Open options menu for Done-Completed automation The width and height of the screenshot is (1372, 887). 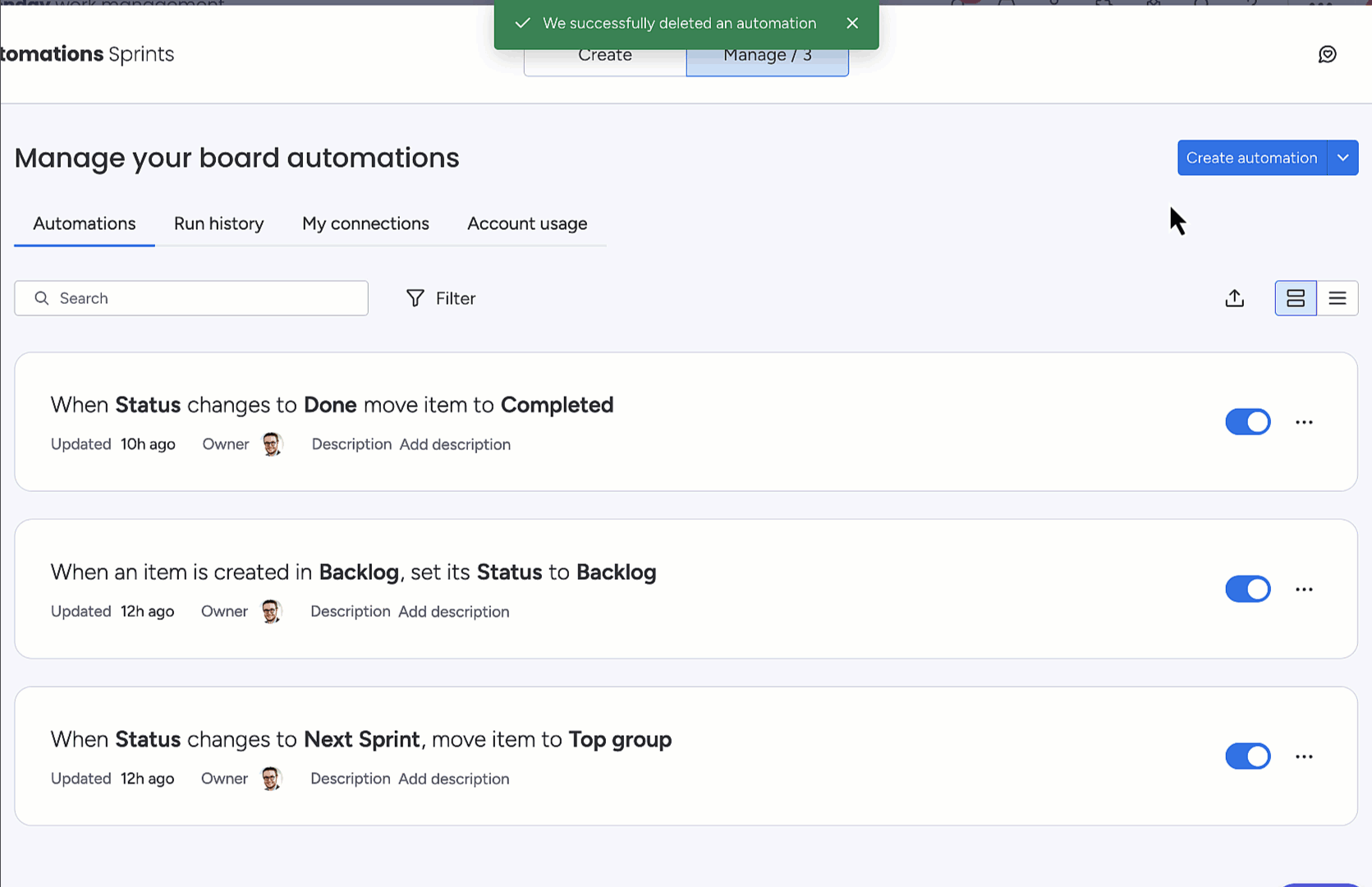tap(1304, 422)
